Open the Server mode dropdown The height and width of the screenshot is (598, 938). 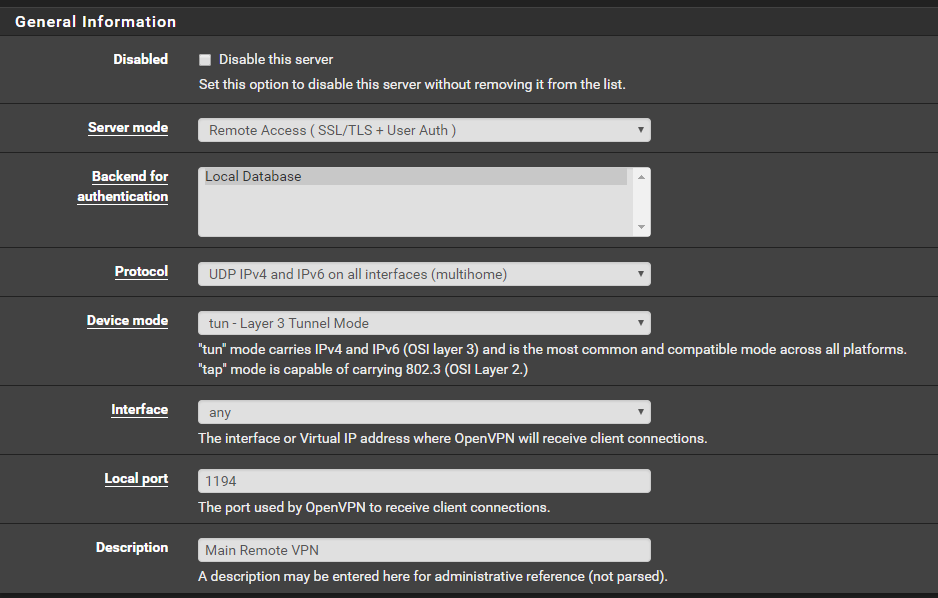coord(424,130)
